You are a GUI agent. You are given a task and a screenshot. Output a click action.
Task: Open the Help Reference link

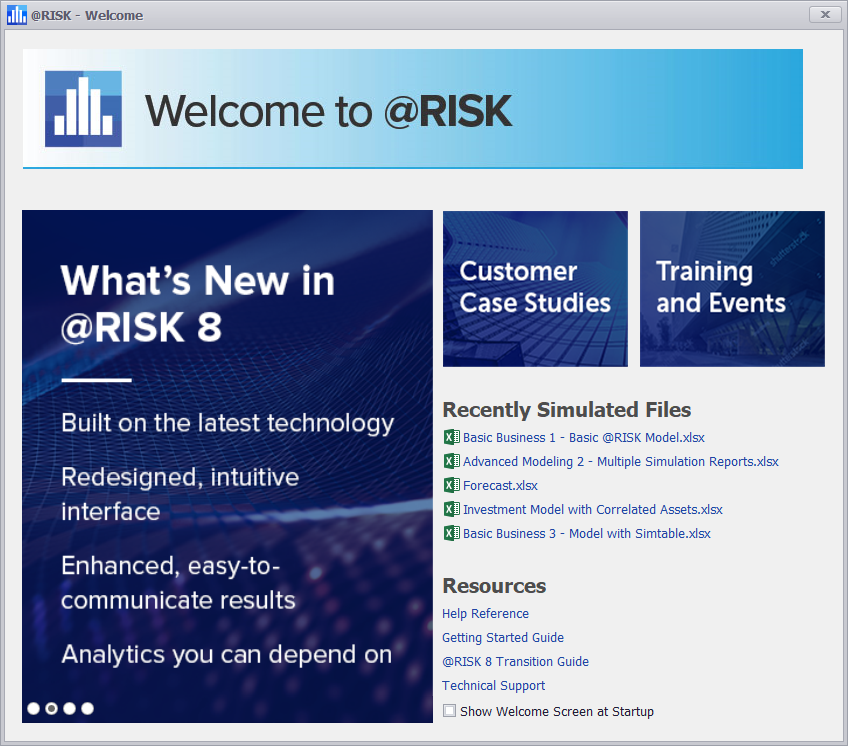pyautogui.click(x=485, y=614)
